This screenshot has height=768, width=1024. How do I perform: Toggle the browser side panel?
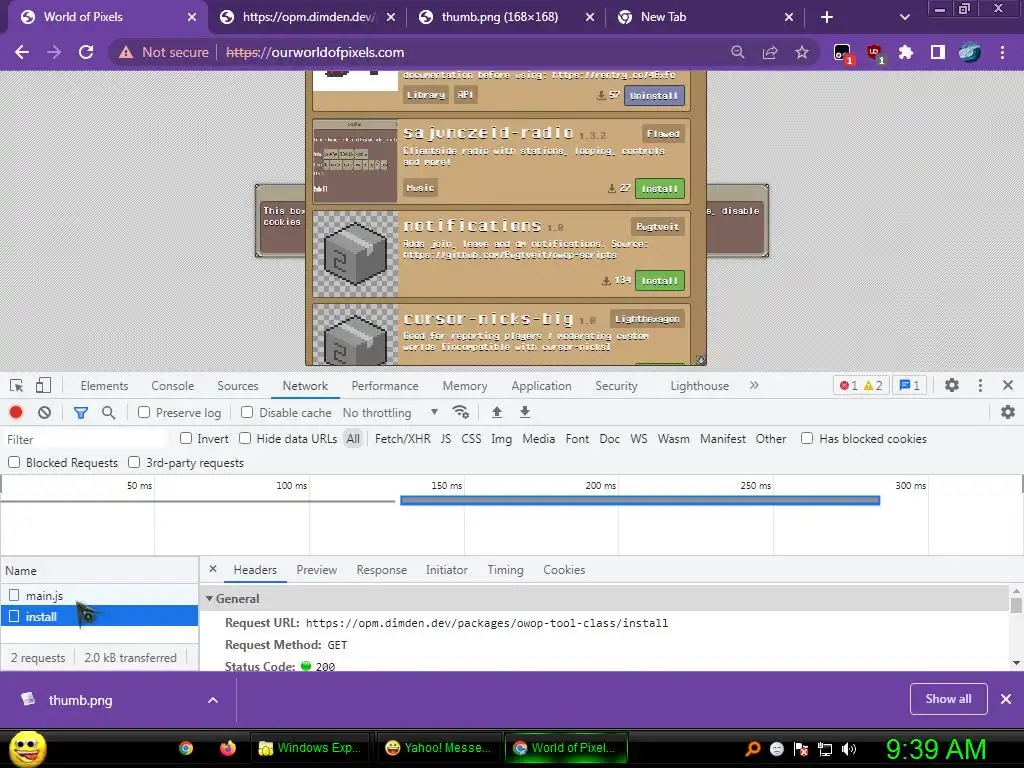coord(938,52)
